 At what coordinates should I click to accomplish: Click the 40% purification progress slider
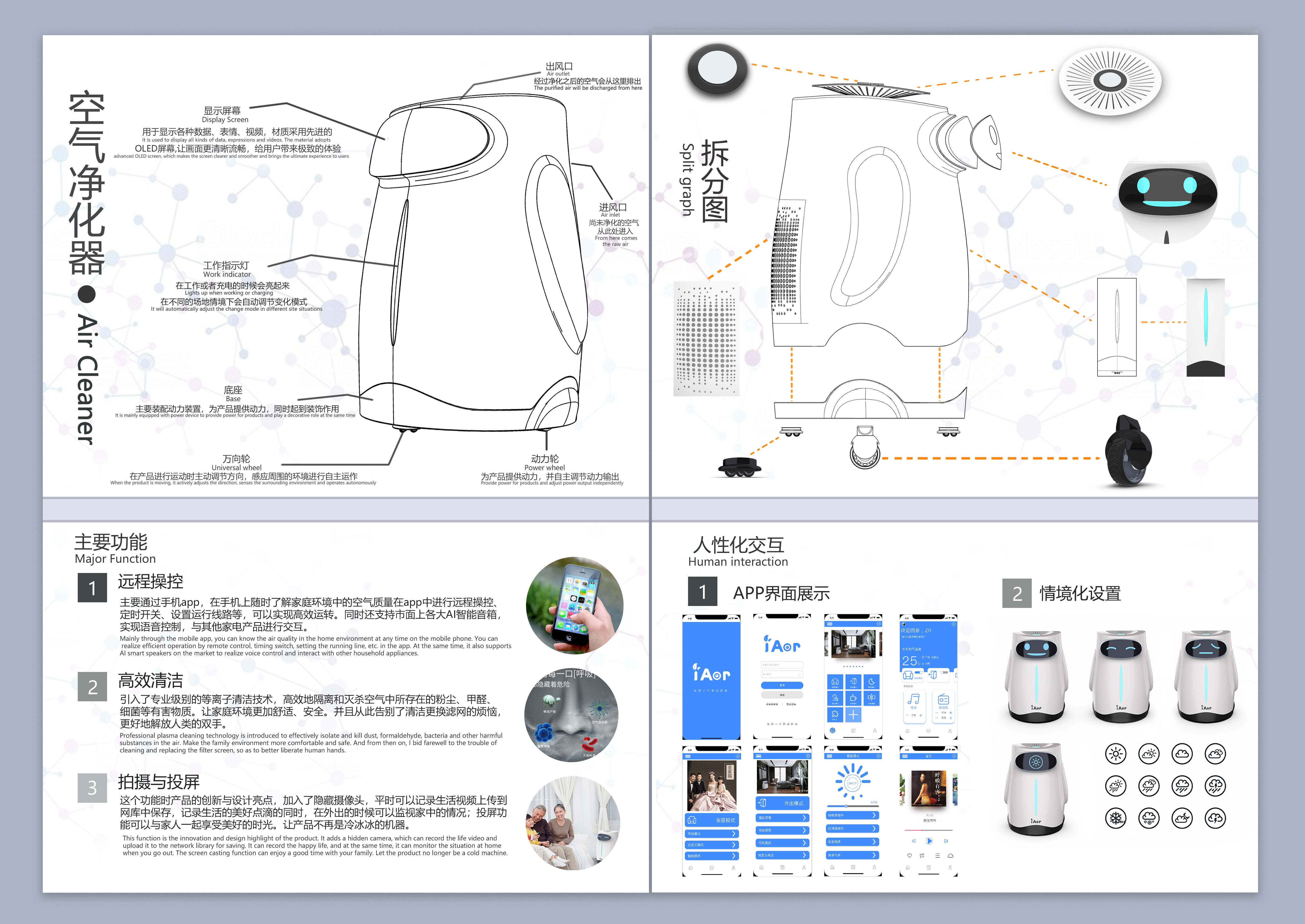[846, 806]
